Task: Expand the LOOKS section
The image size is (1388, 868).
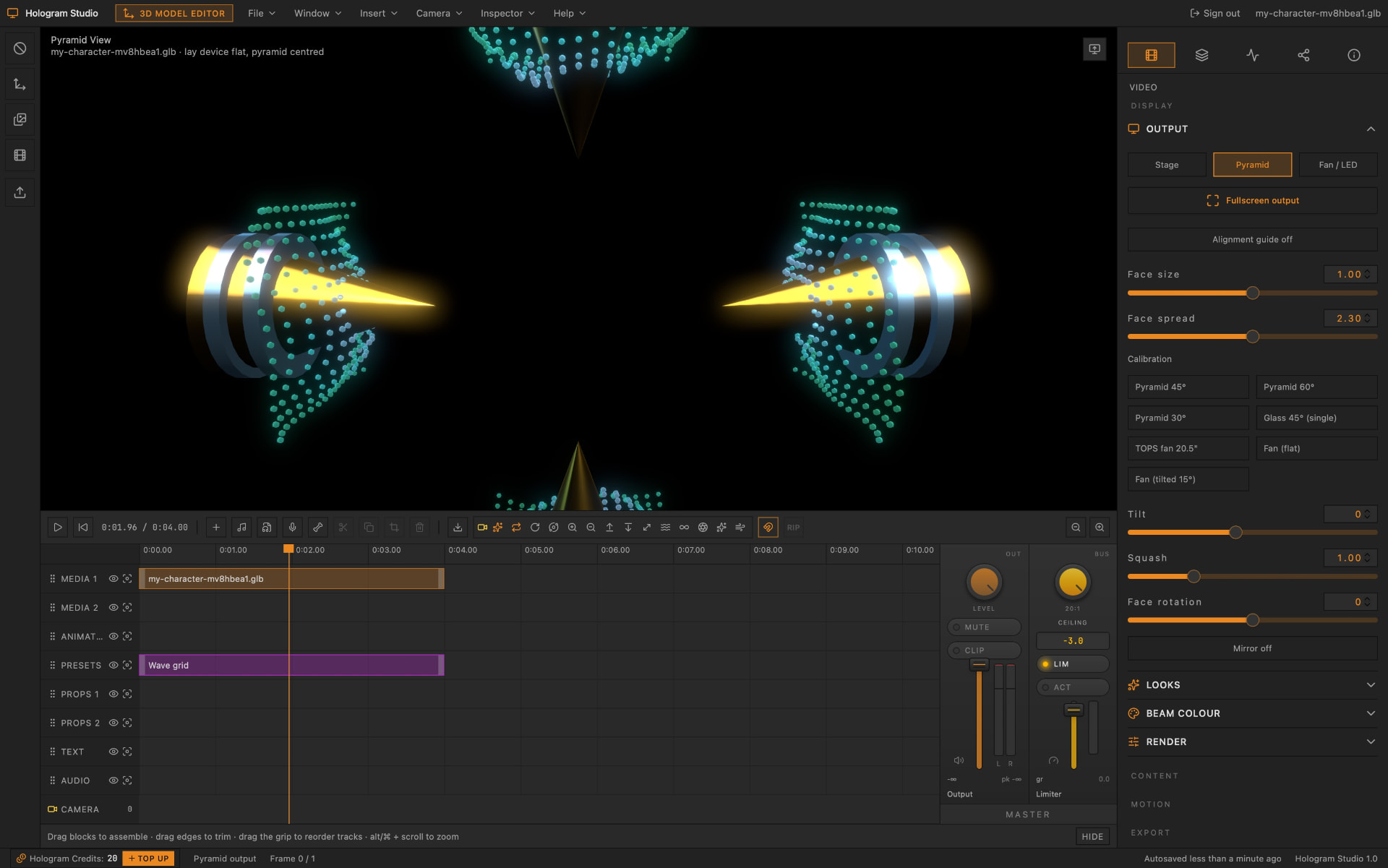Action: tap(1252, 685)
